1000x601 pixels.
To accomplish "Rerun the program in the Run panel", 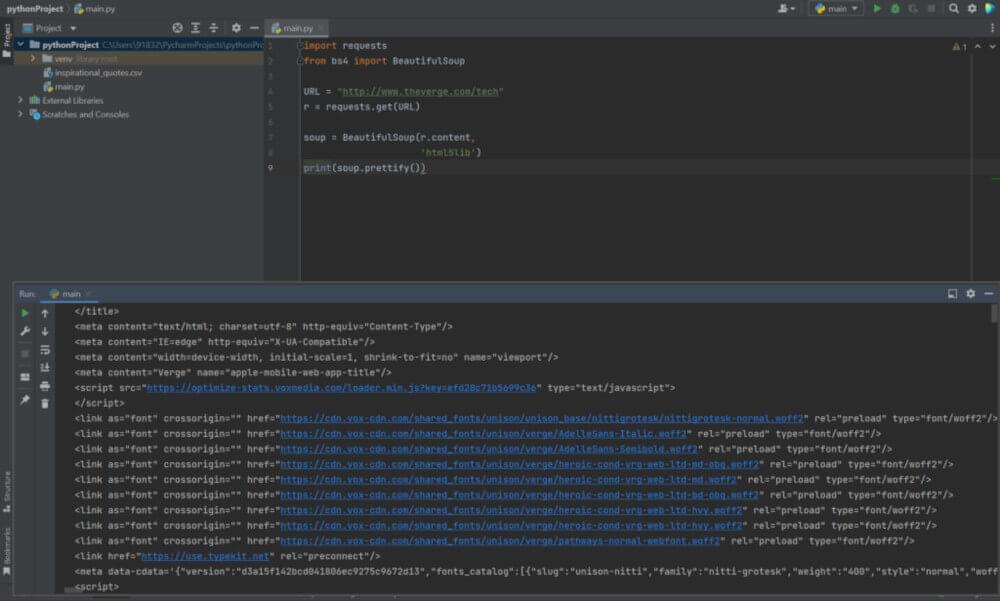I will click(24, 313).
